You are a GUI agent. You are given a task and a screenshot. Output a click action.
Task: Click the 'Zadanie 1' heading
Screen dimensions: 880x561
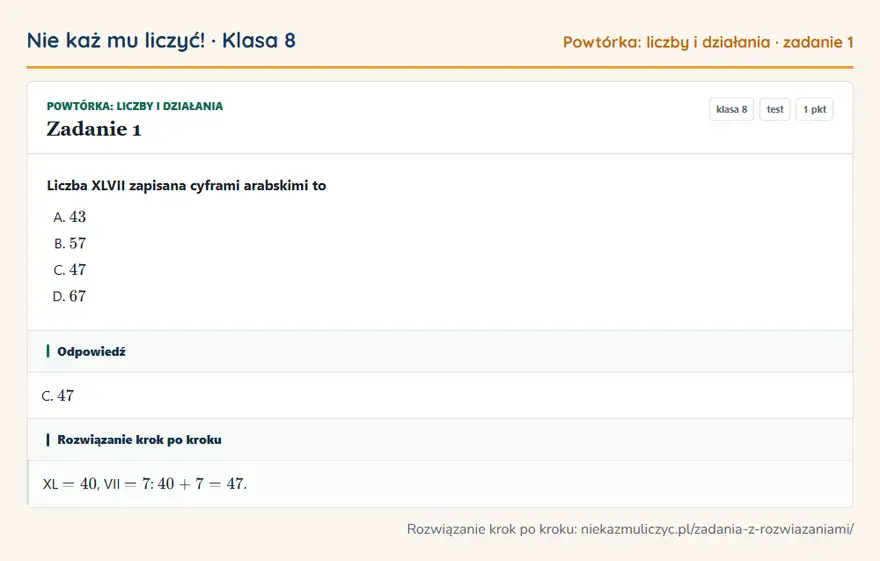pyautogui.click(x=94, y=129)
